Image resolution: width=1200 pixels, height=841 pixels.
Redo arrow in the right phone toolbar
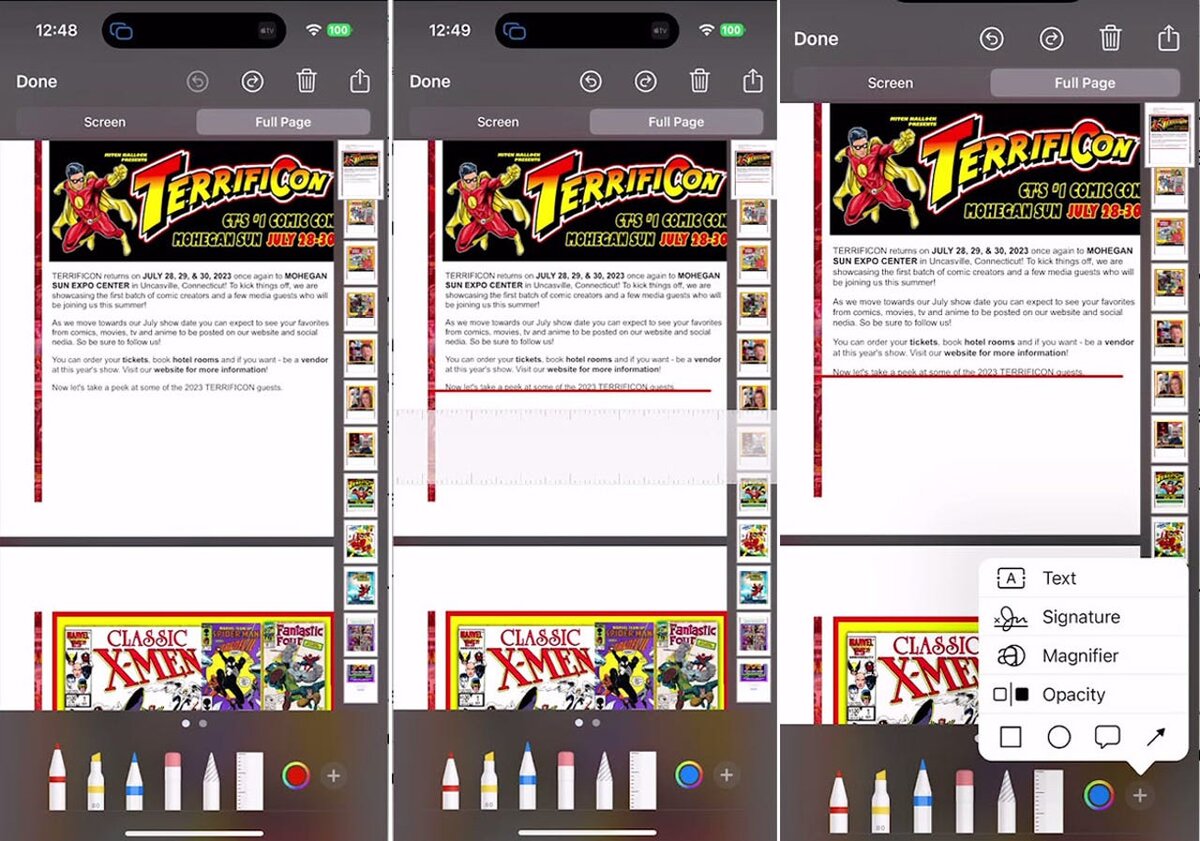click(x=1051, y=39)
